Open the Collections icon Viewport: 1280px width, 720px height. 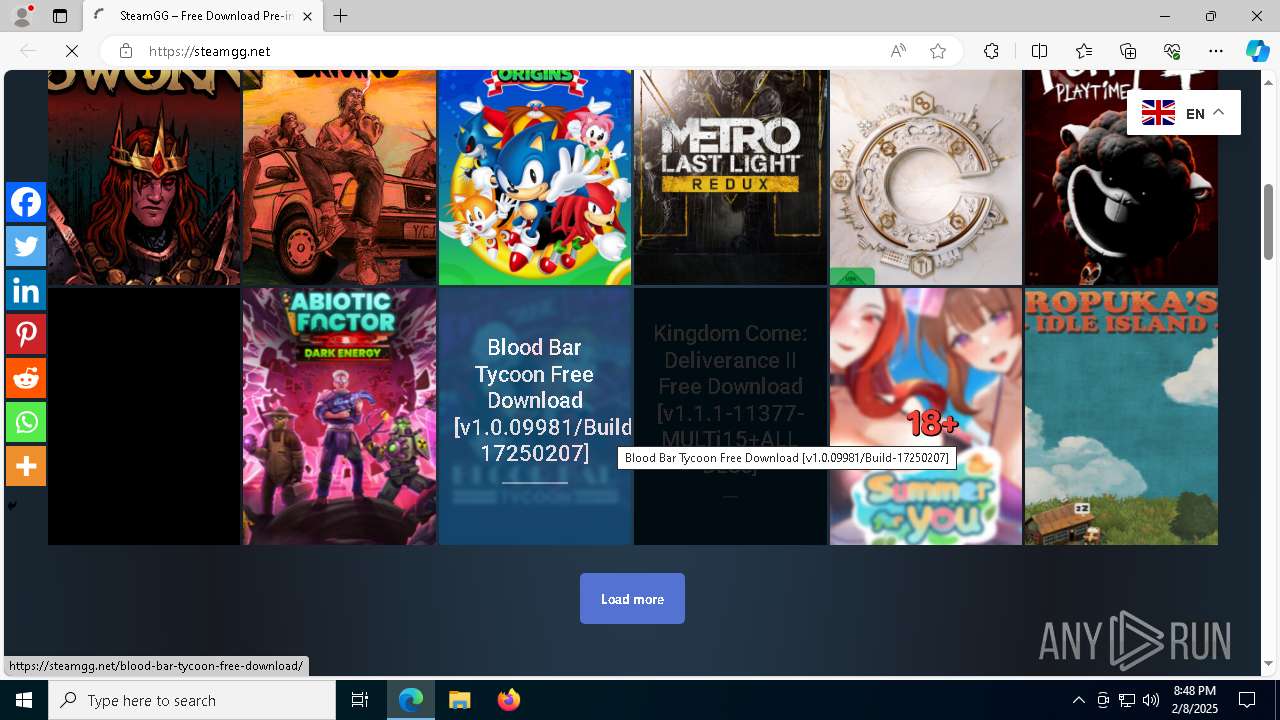(x=1128, y=51)
